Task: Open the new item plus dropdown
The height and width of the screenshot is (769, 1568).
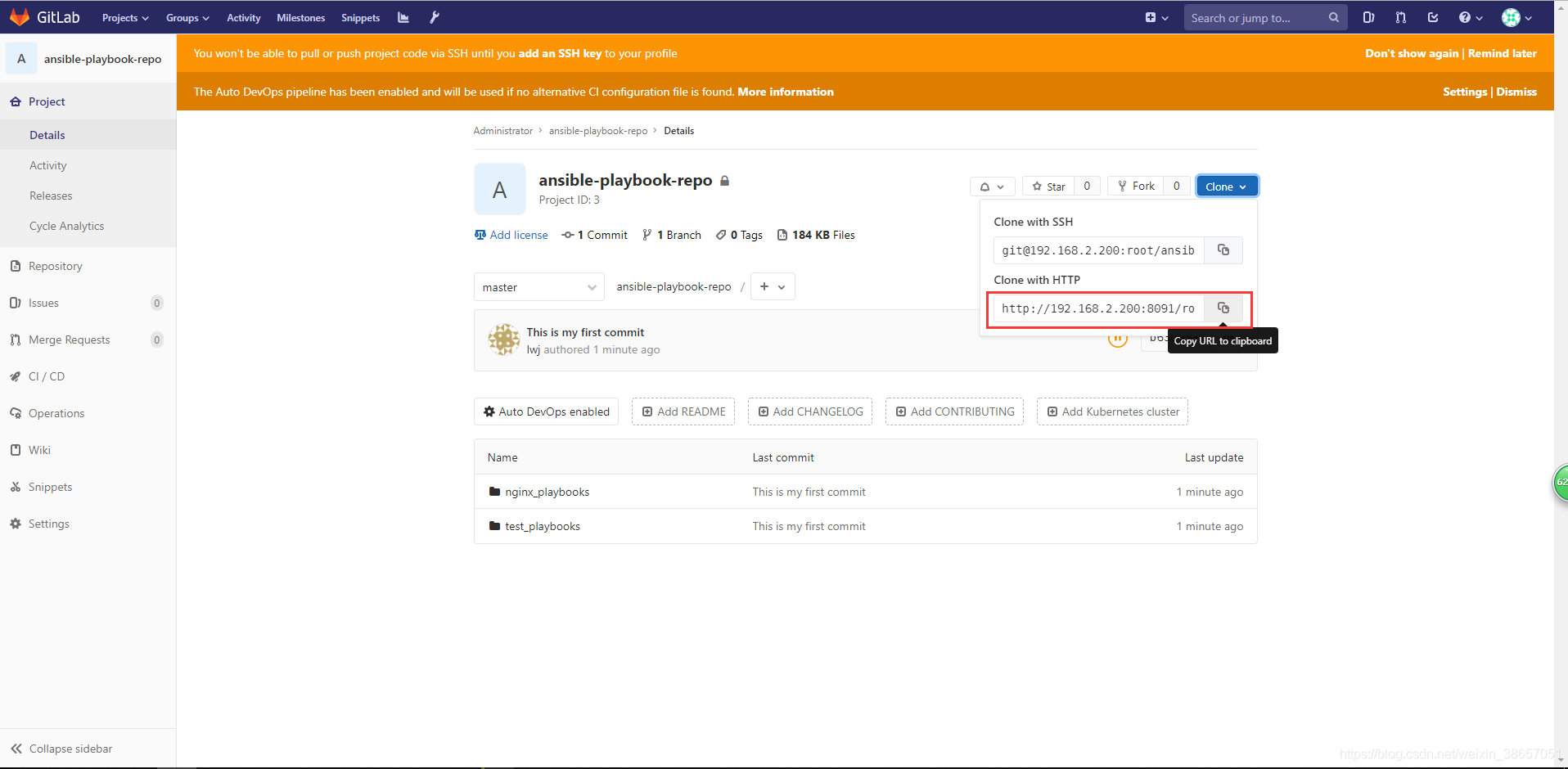Action: [x=1157, y=17]
